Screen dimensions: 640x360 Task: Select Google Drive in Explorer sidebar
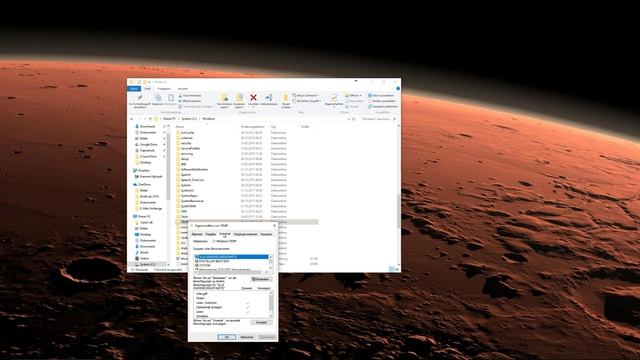pos(148,144)
